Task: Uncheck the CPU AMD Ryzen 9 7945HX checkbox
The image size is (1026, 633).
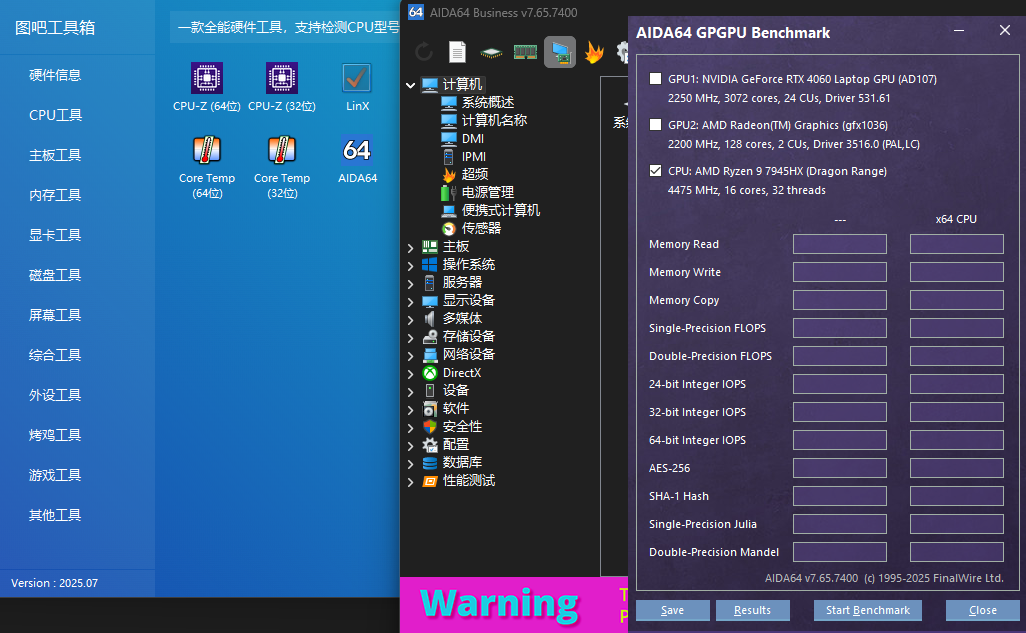Action: [655, 170]
